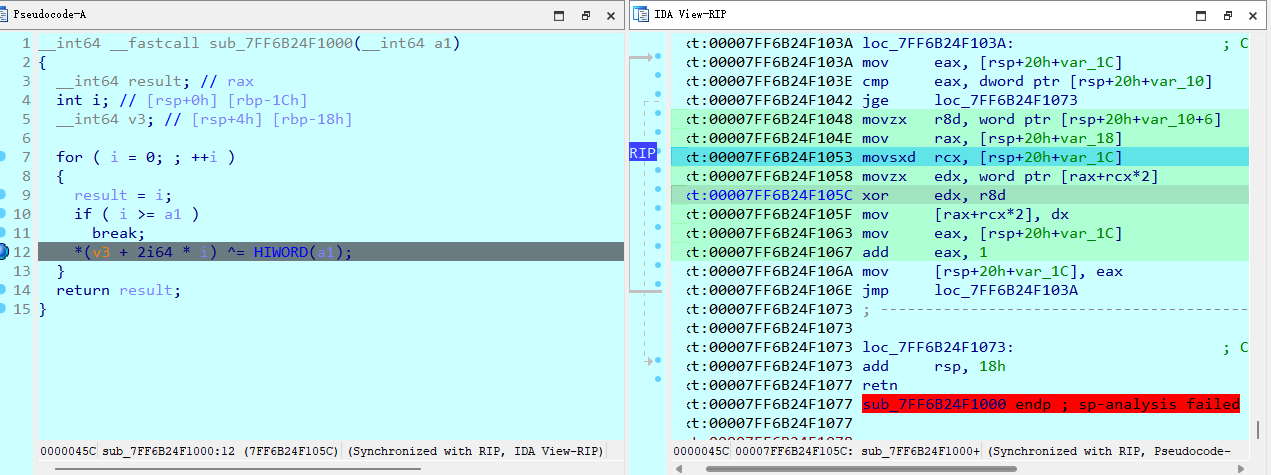Close the Pseudocode-A panel
This screenshot has height=475, width=1271.
pyautogui.click(x=610, y=15)
